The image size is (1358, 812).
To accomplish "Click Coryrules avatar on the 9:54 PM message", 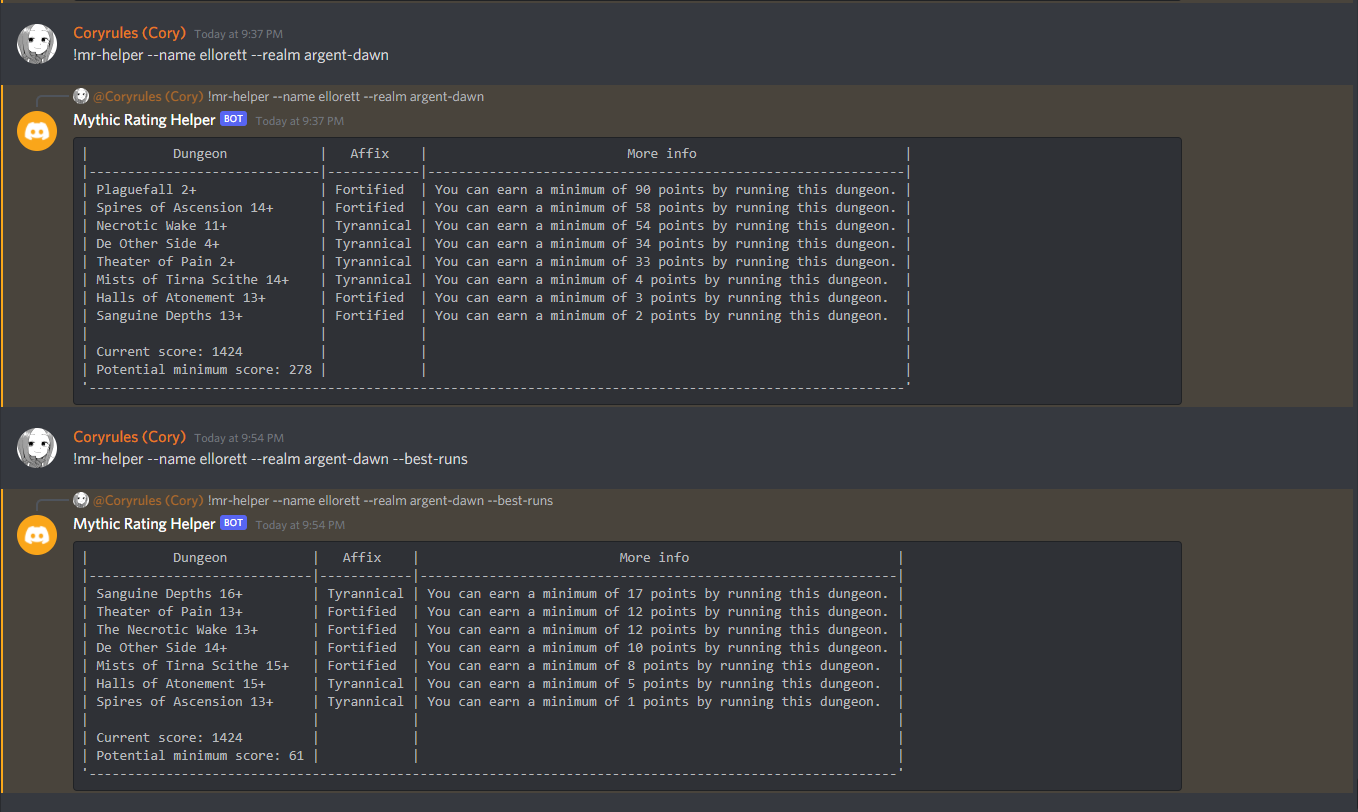I will point(37,449).
